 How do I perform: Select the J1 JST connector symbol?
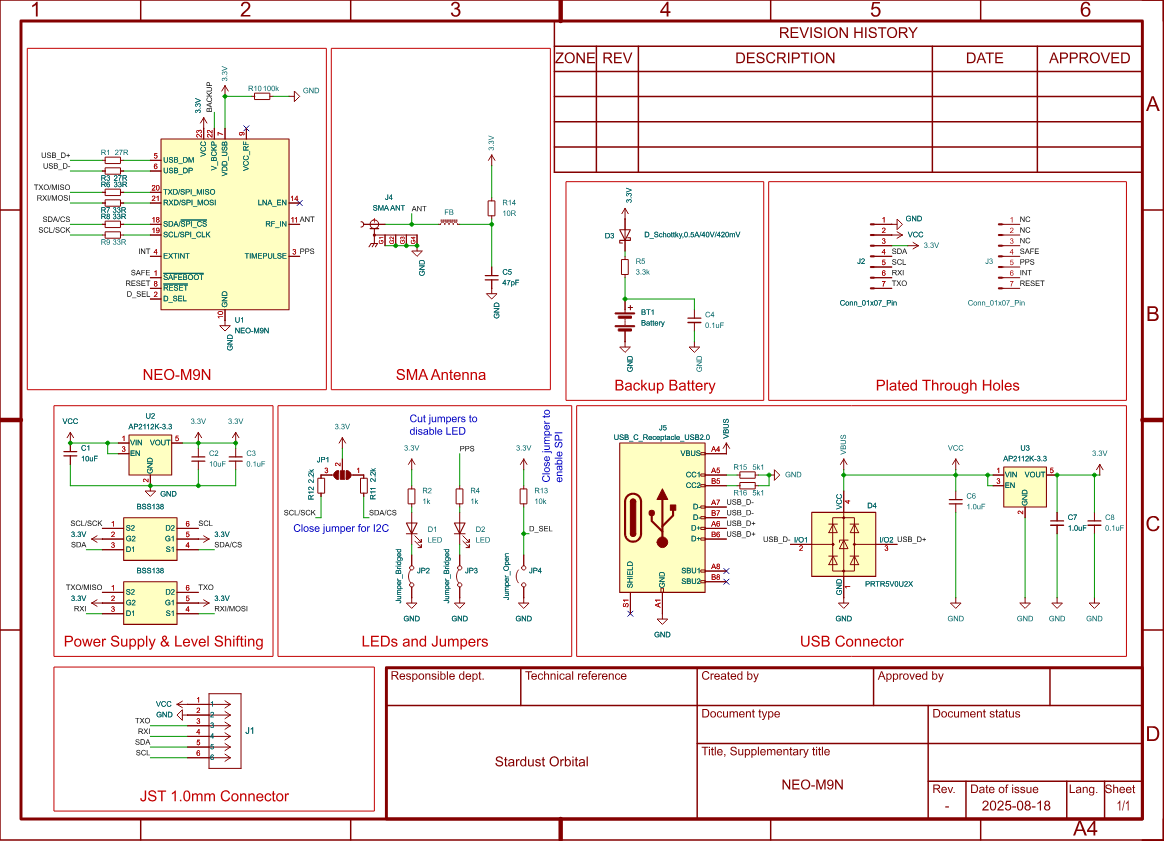point(227,731)
